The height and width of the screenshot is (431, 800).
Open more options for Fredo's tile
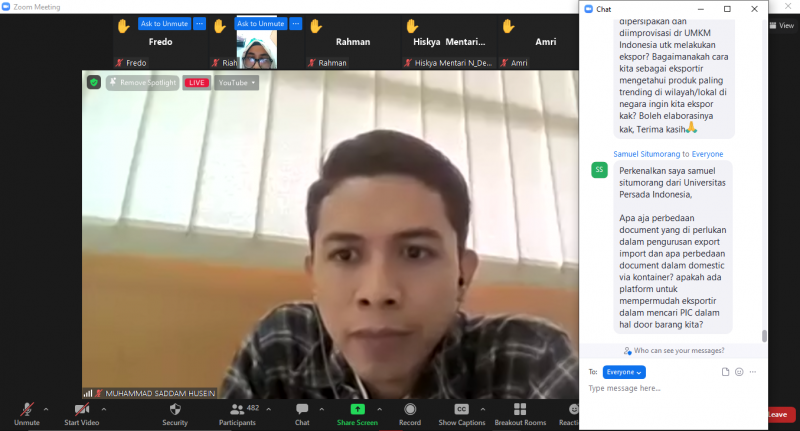(x=199, y=23)
